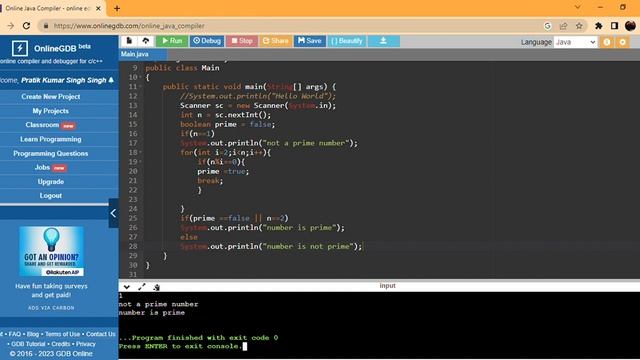
Task: Click the Share button
Action: pyautogui.click(x=276, y=41)
